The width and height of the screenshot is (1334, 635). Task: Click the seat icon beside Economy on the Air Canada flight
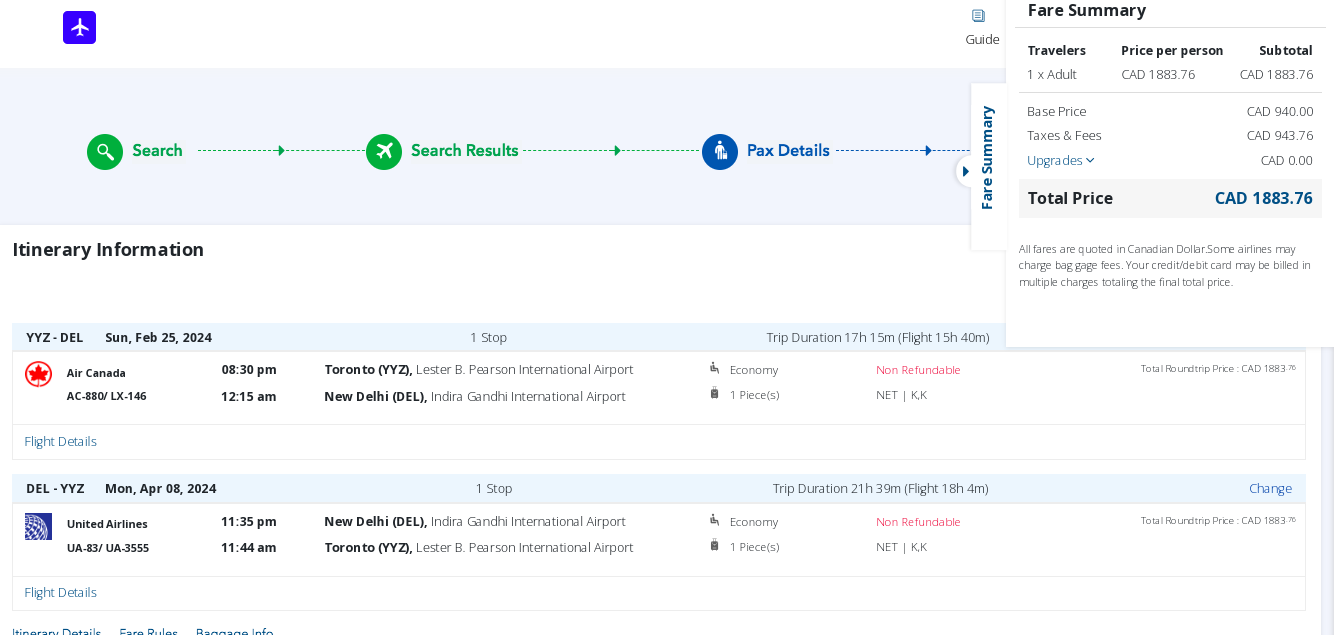point(714,369)
